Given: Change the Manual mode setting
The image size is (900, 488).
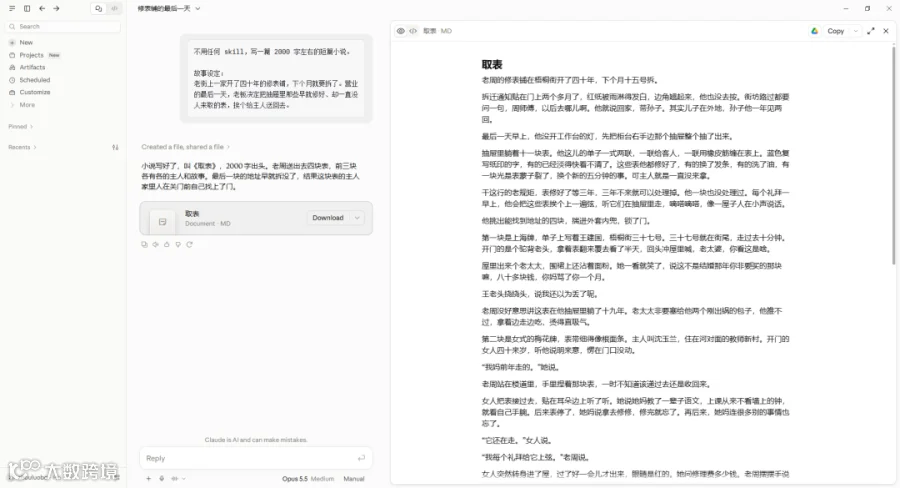Looking at the screenshot, I should pos(354,478).
